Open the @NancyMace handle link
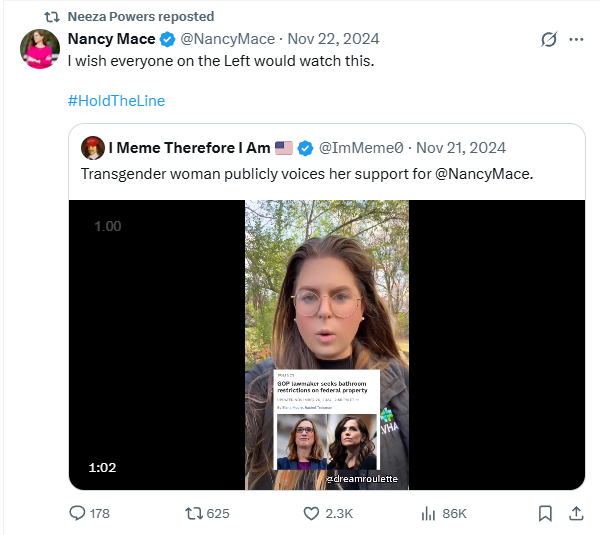The height and width of the screenshot is (535, 600). [x=227, y=39]
